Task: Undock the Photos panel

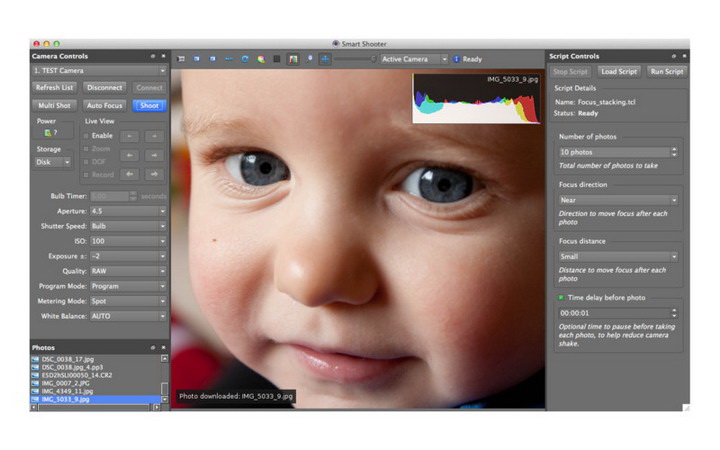Action: pos(153,348)
